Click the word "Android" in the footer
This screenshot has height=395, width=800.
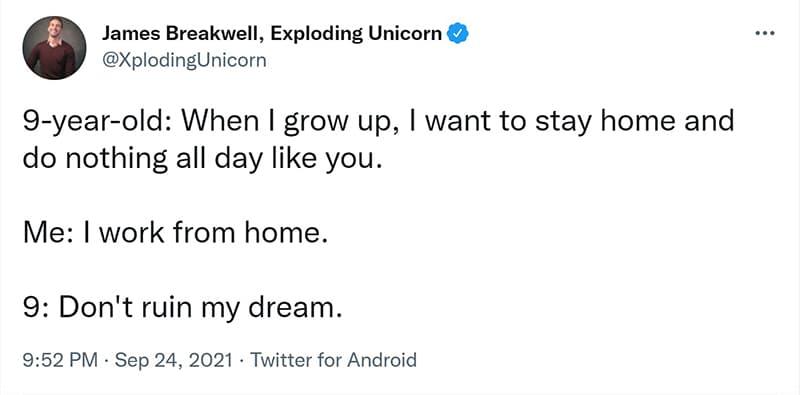click(x=382, y=360)
